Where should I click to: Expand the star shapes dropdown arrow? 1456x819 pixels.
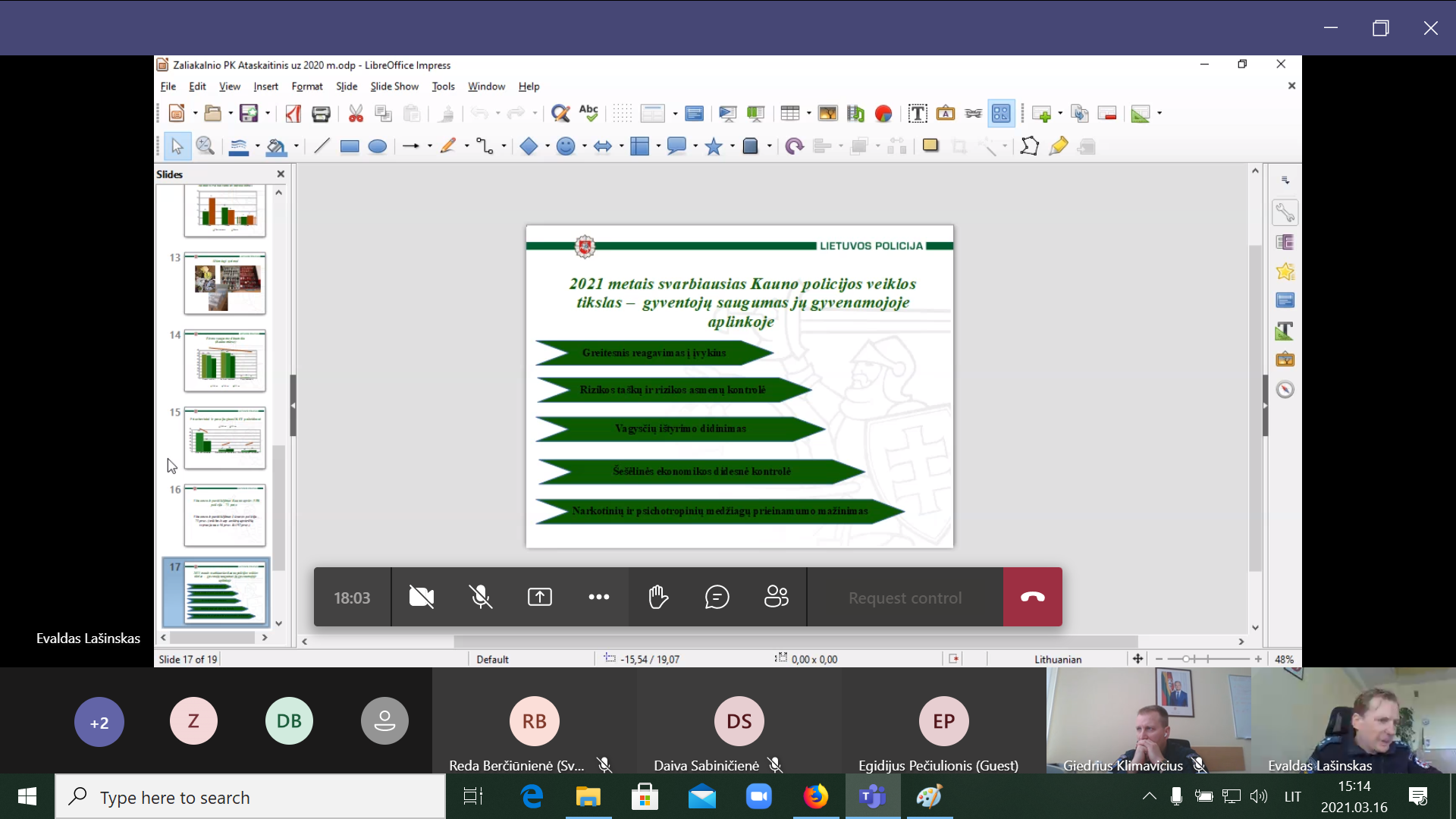732,146
